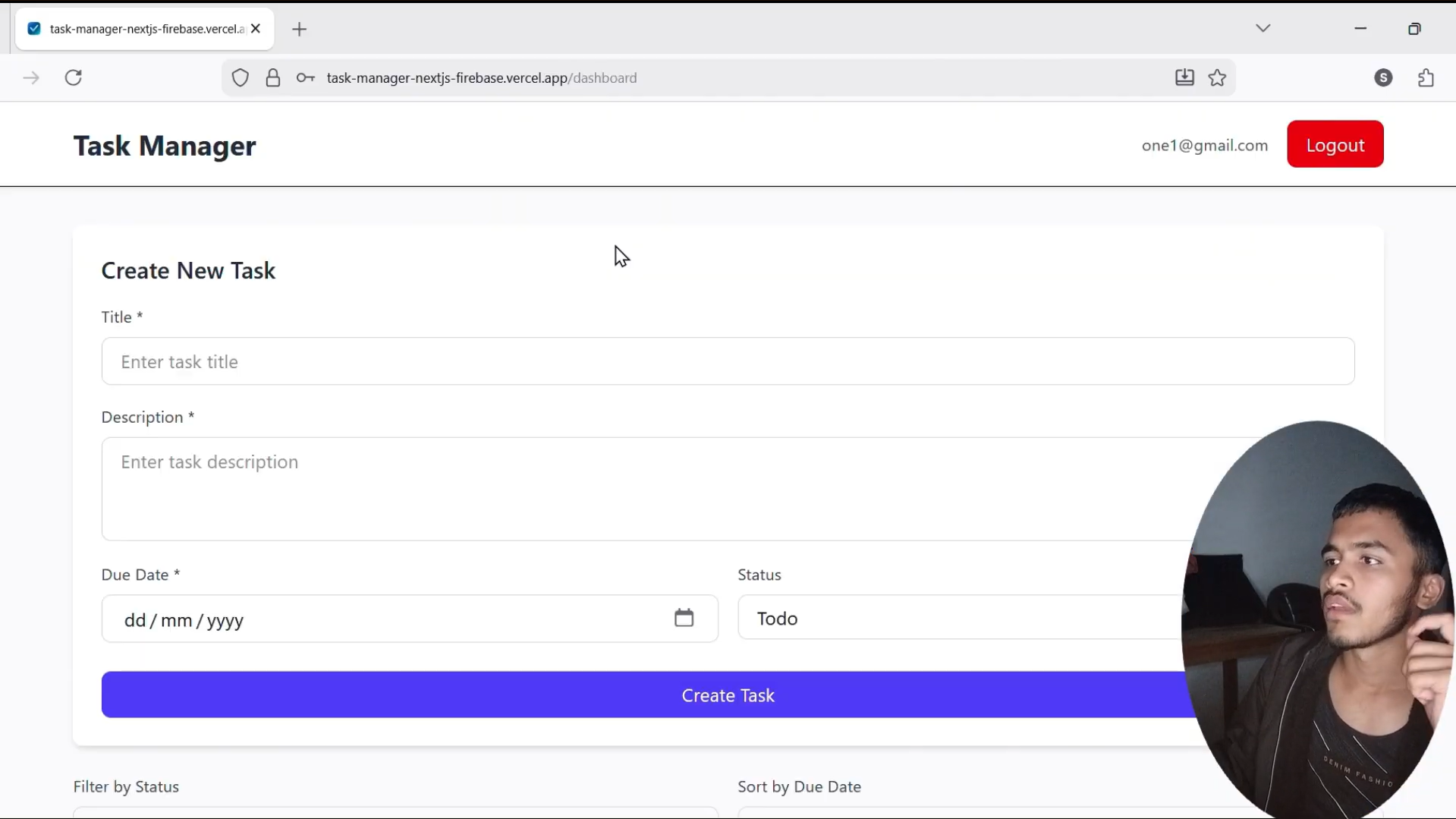Open the calendar picker in Due Date
Viewport: 1456px width, 819px height.
click(684, 618)
